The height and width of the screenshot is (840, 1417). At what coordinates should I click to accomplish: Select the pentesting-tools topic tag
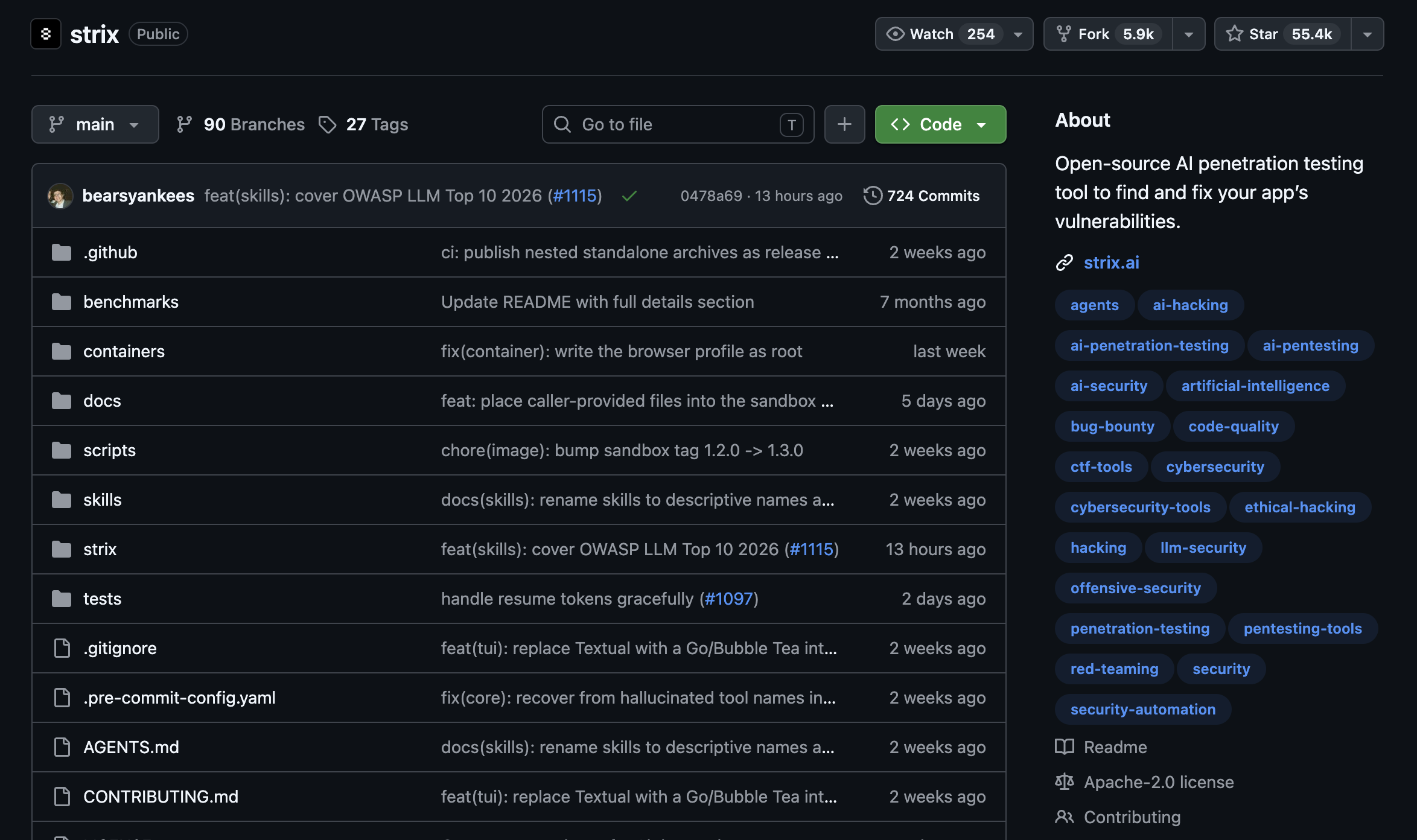[x=1302, y=628]
